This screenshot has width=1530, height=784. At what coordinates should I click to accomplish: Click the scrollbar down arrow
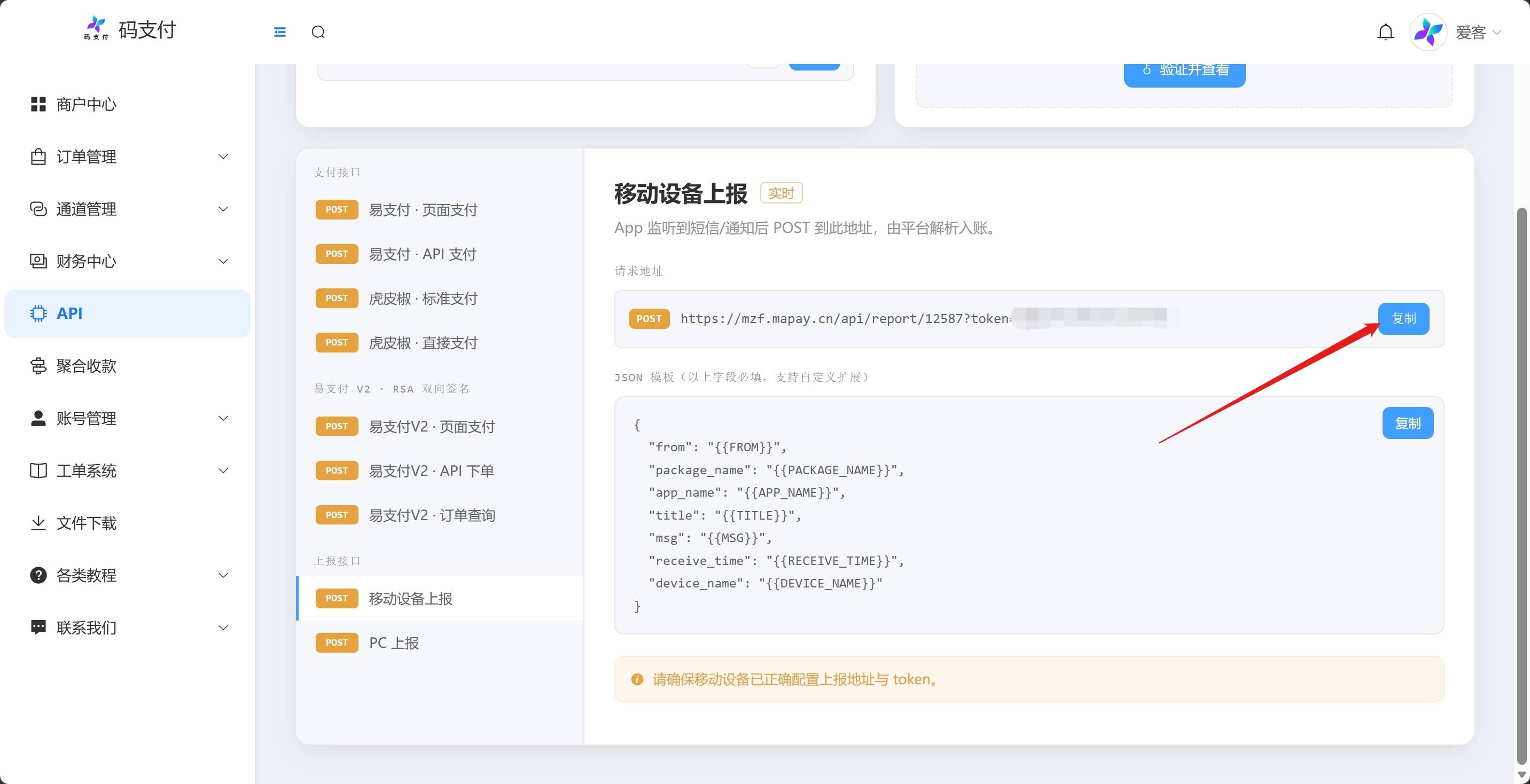(x=1521, y=774)
